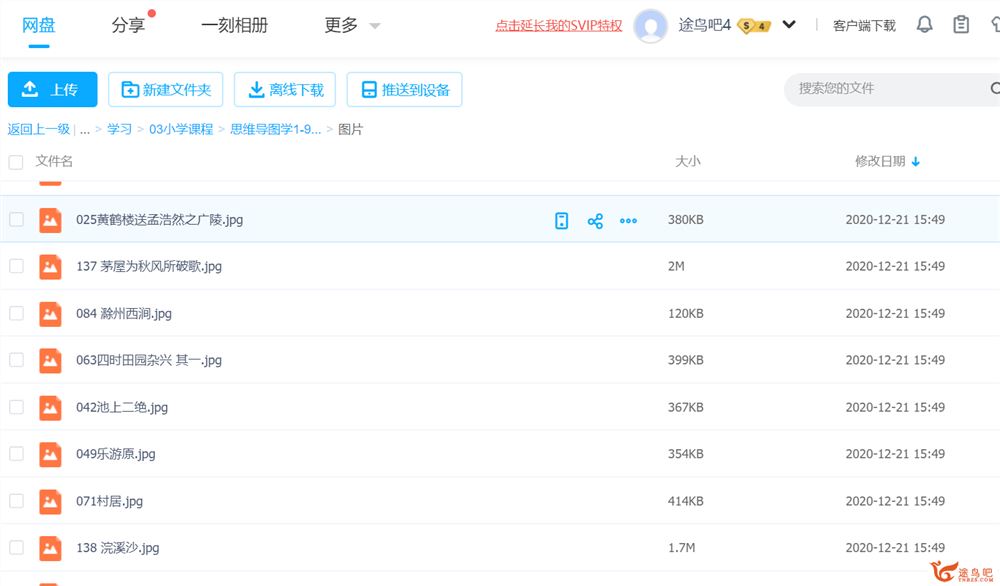Check the box for 137 茅屋为秋风所破歌.jpg

click(16, 266)
